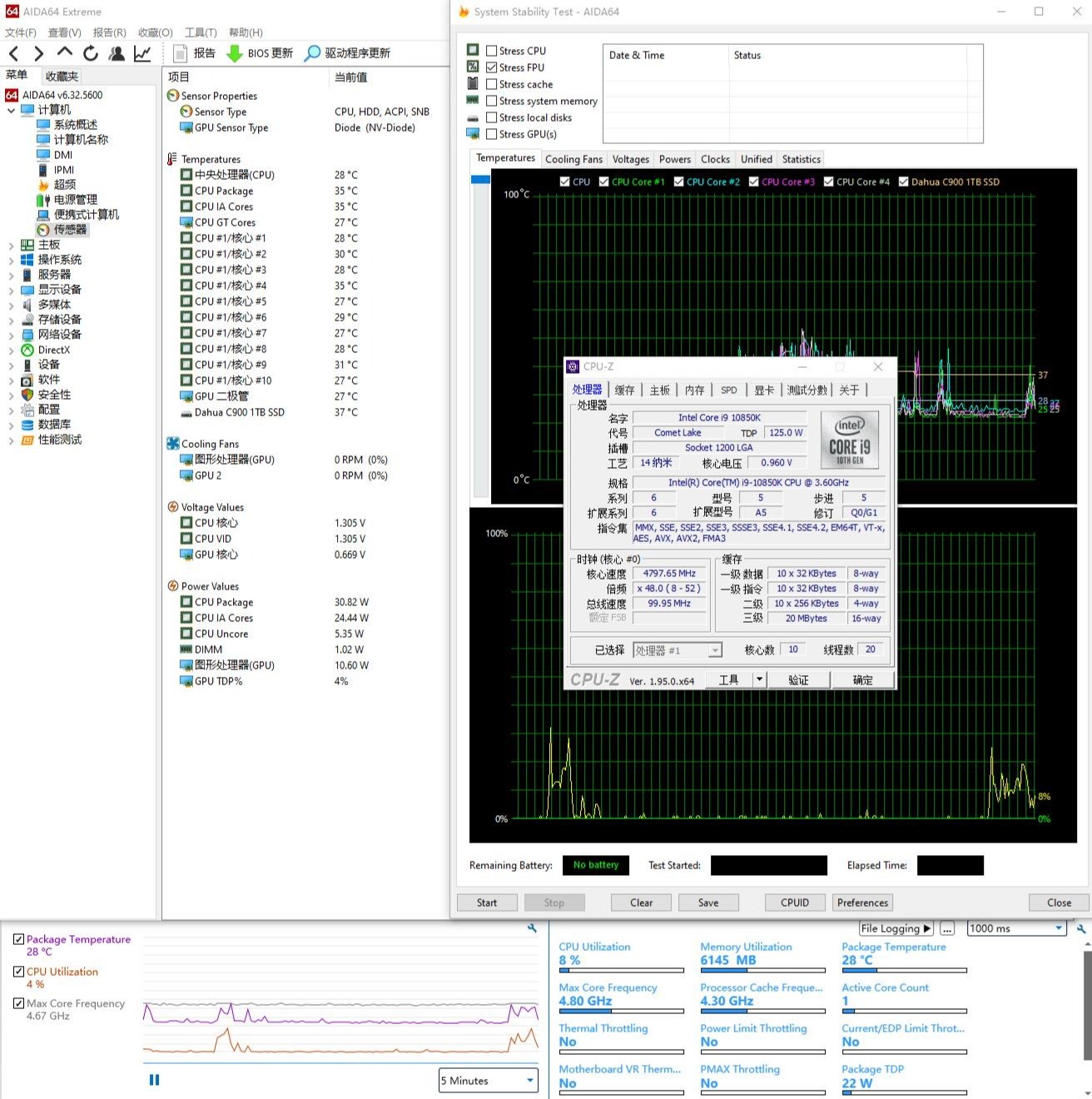This screenshot has width=1092, height=1099.
Task: Pause the monitoring graph
Action: pos(154,1080)
